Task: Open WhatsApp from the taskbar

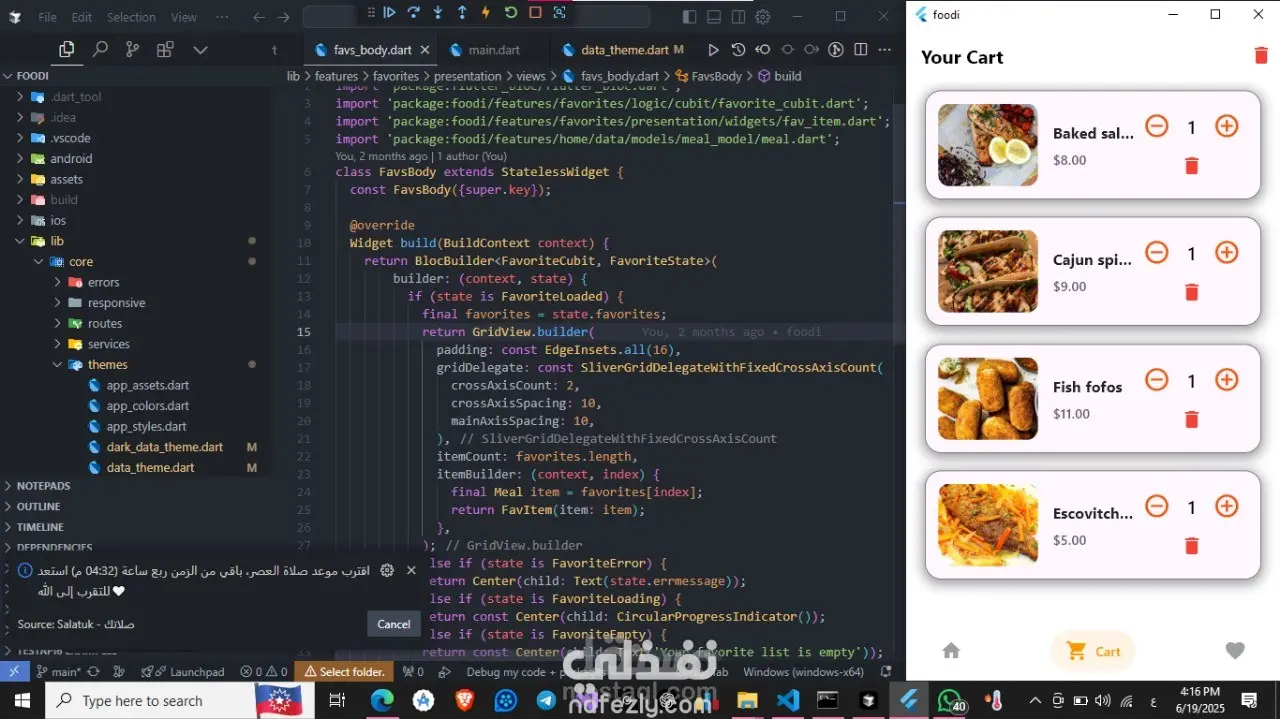Action: pyautogui.click(x=950, y=700)
